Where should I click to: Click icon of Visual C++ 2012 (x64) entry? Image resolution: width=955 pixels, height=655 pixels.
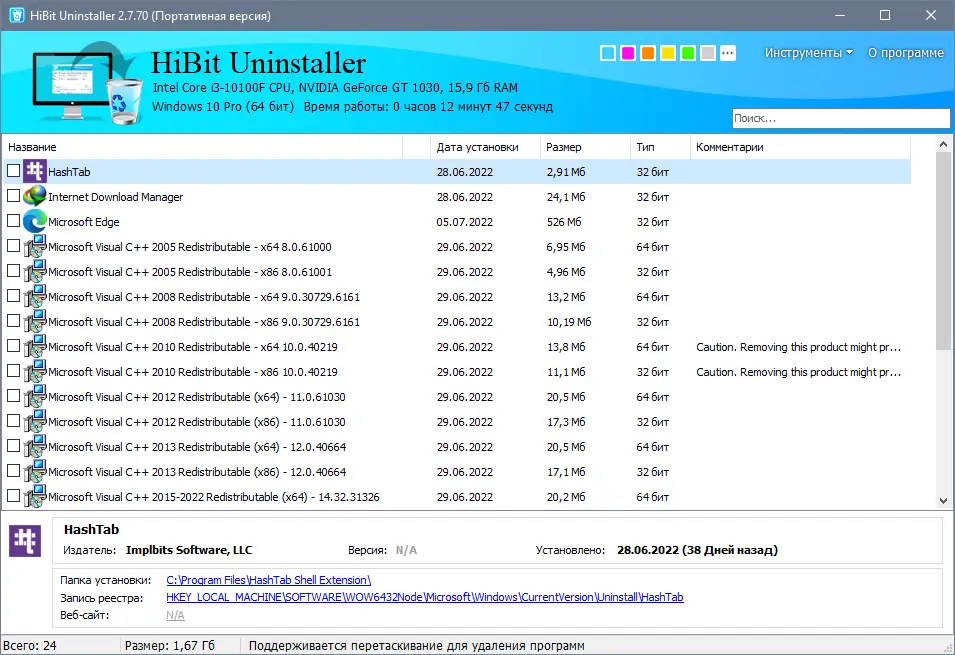coord(35,396)
